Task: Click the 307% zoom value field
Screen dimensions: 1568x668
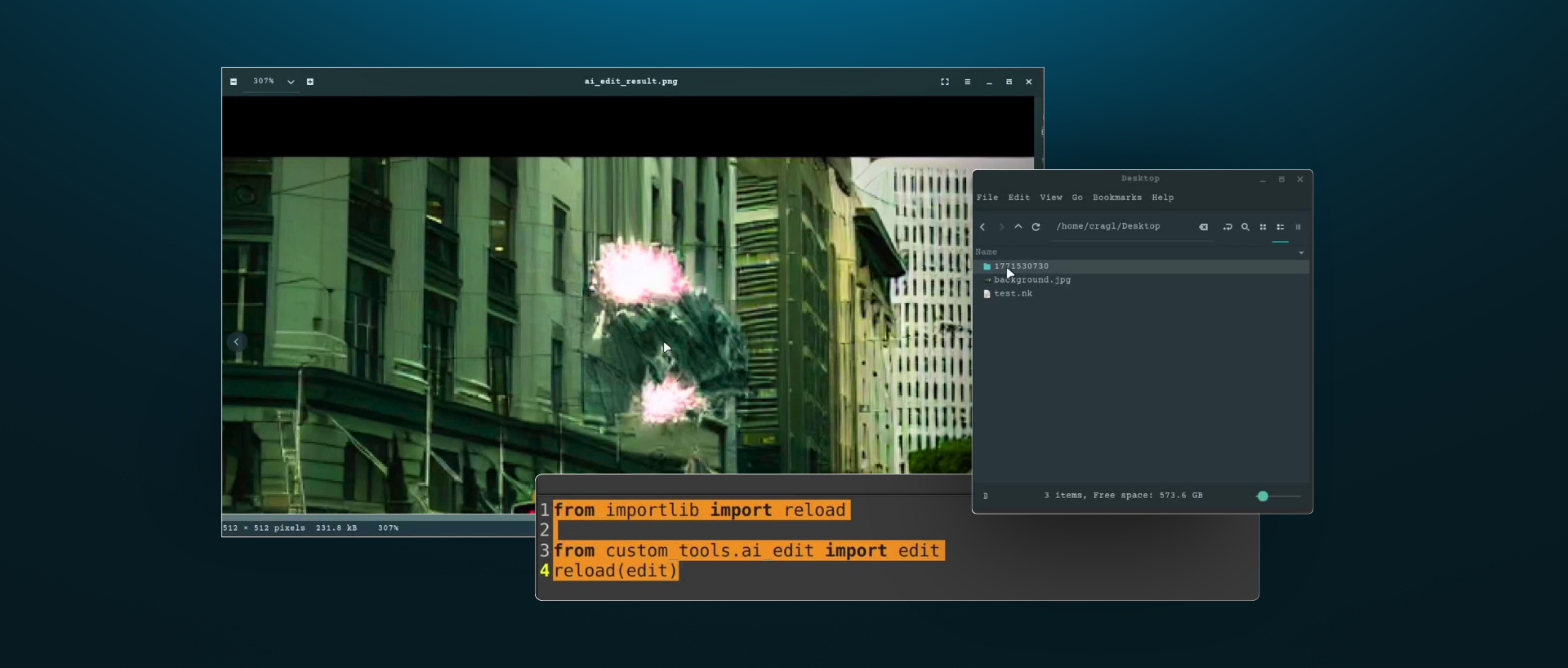Action: coord(264,82)
